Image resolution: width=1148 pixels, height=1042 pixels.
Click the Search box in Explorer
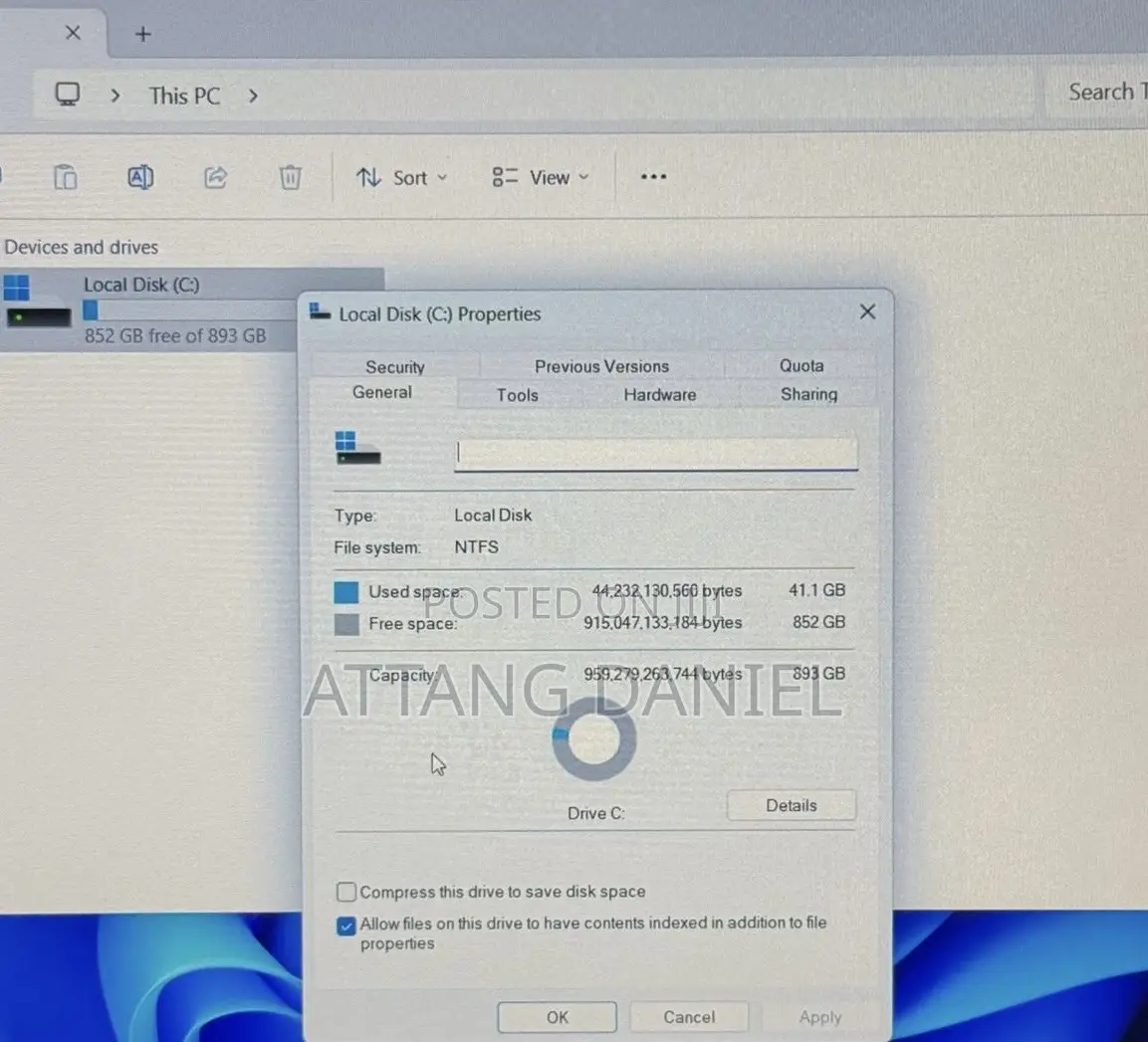[x=1097, y=93]
